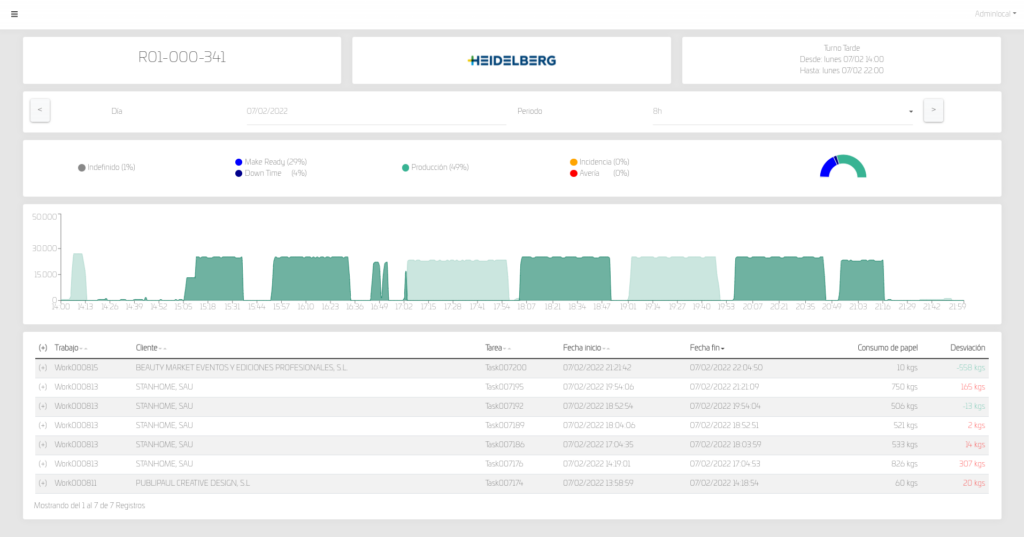Expand the row for Task007186
Viewport: 1024px width, 537px height.
click(42, 445)
